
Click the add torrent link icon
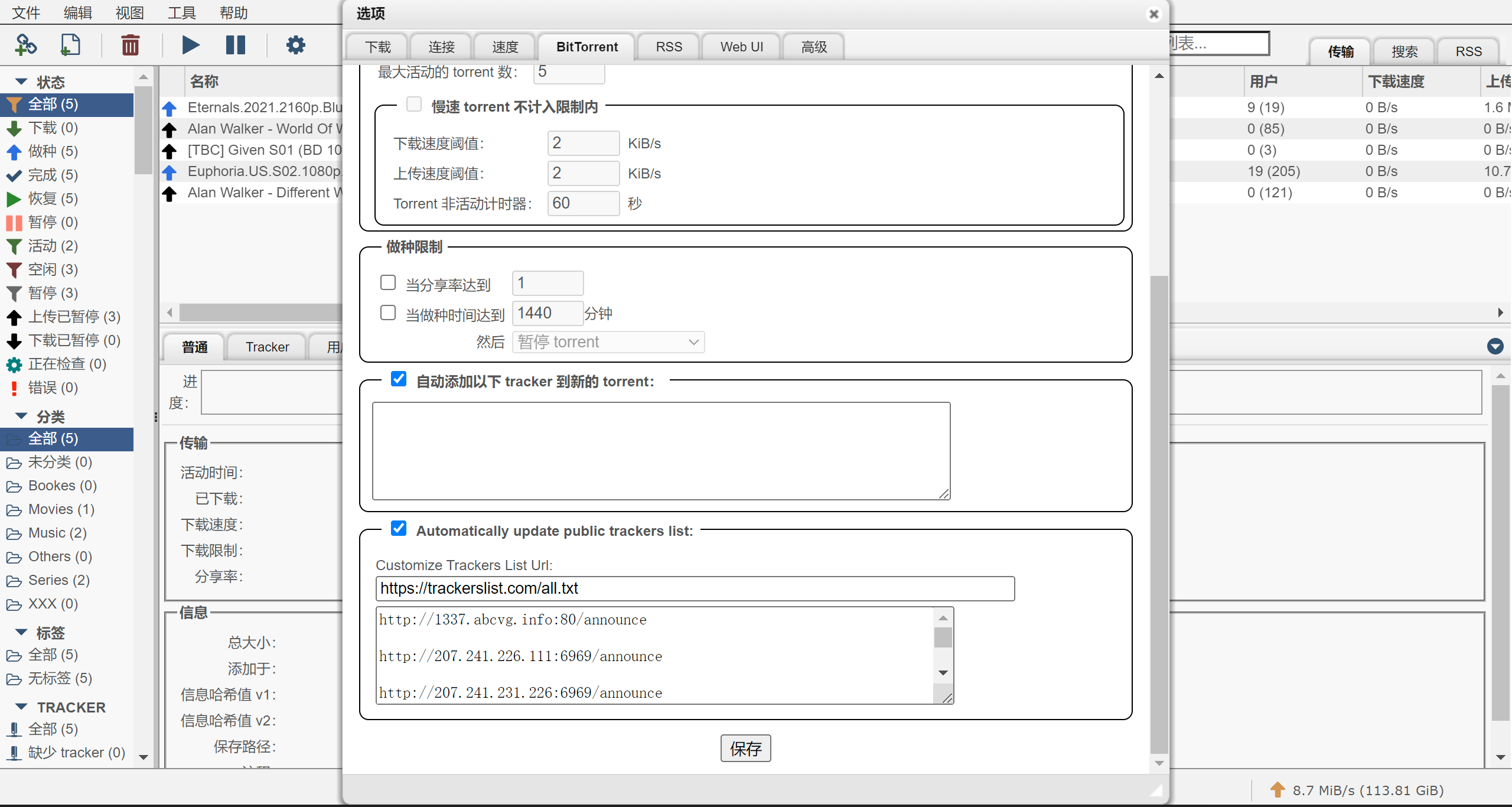(x=25, y=45)
